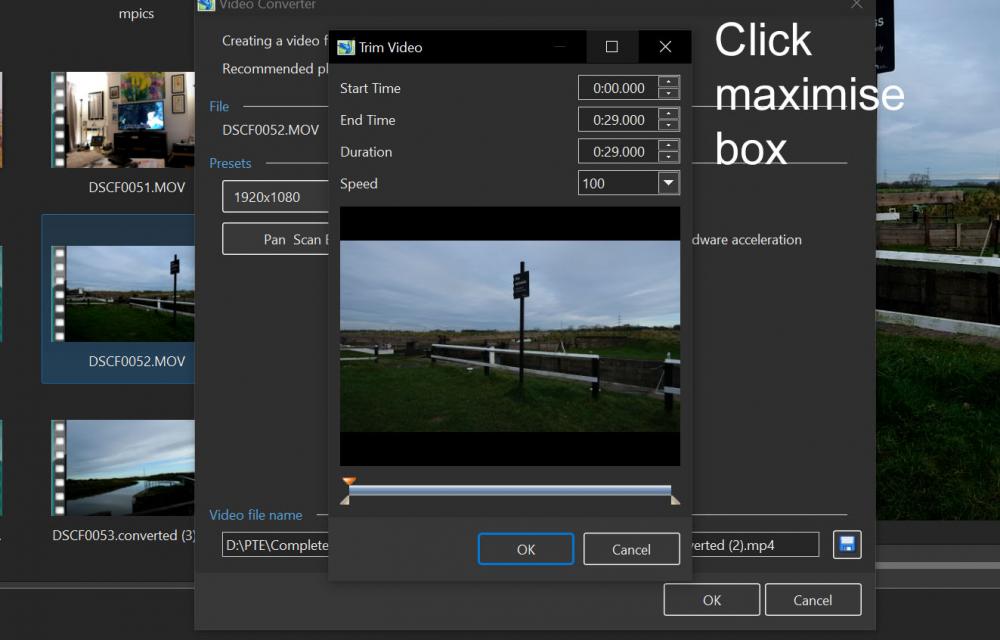Image resolution: width=1000 pixels, height=640 pixels.
Task: Click the right end trim marker on the timeline
Action: coord(675,499)
